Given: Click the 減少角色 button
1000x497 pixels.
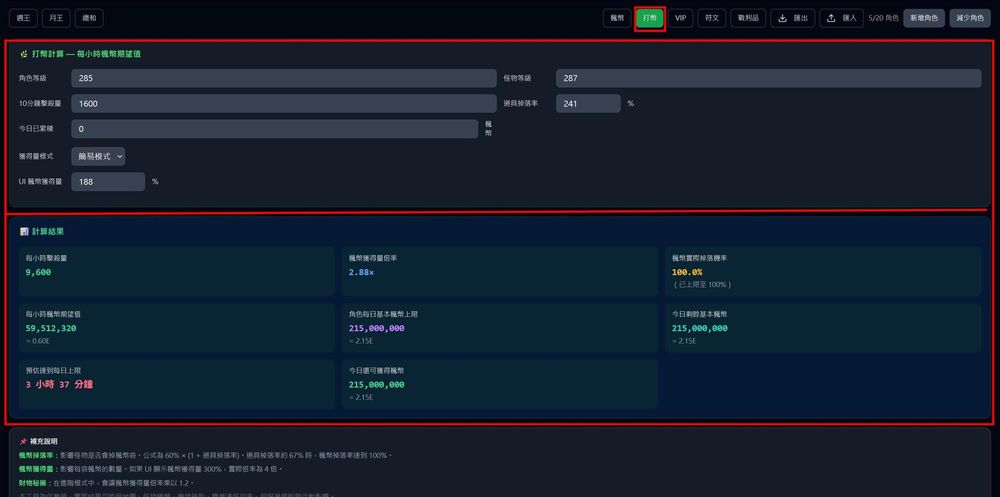Looking at the screenshot, I should pyautogui.click(x=970, y=19).
